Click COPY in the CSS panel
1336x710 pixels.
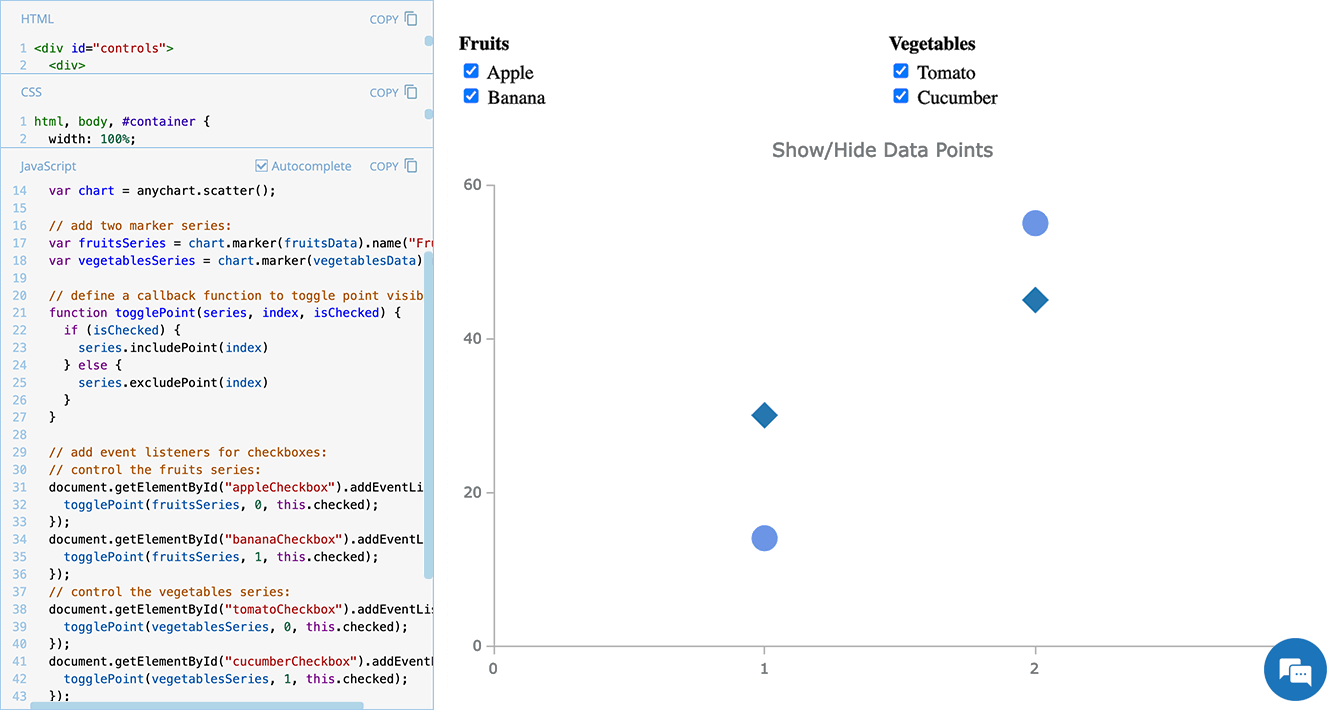[x=385, y=91]
